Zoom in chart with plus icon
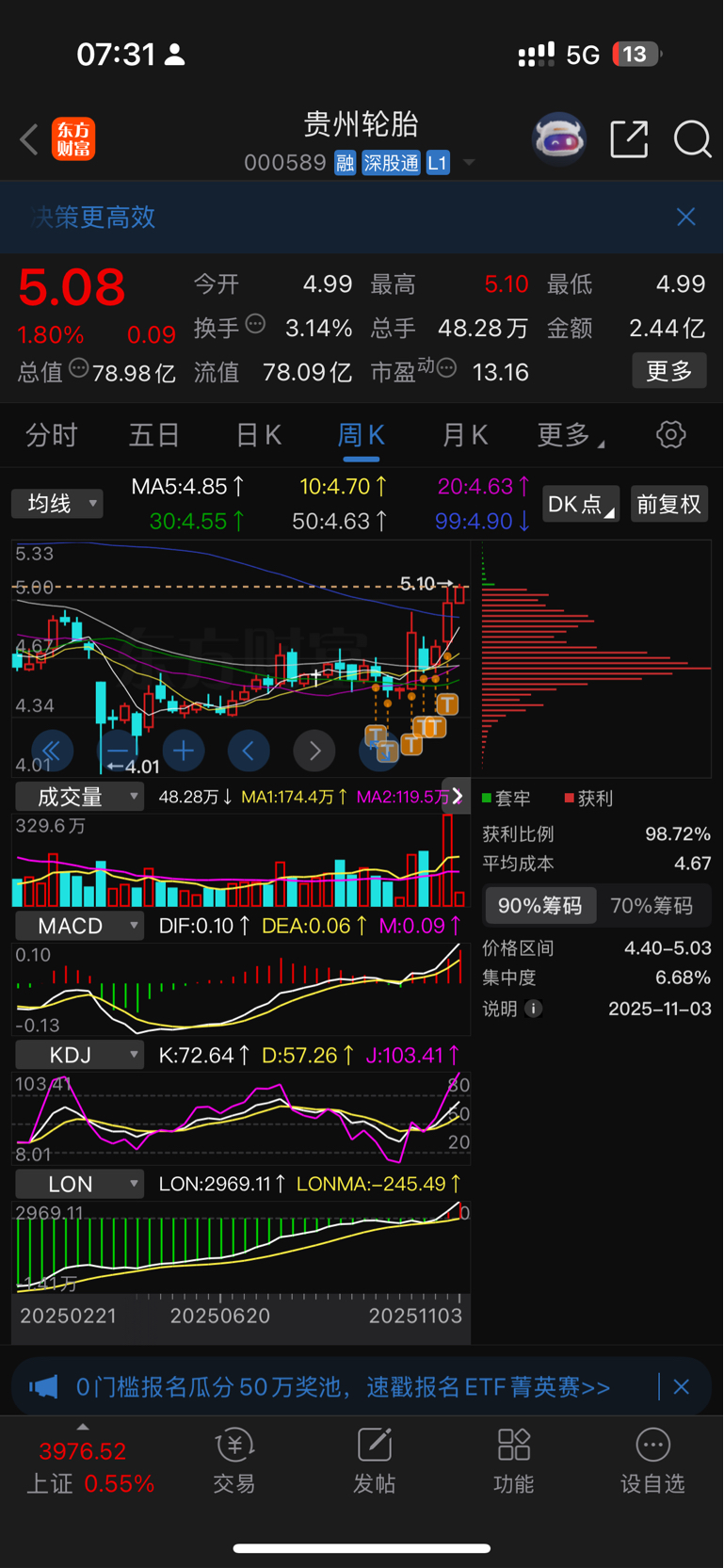 pos(184,751)
